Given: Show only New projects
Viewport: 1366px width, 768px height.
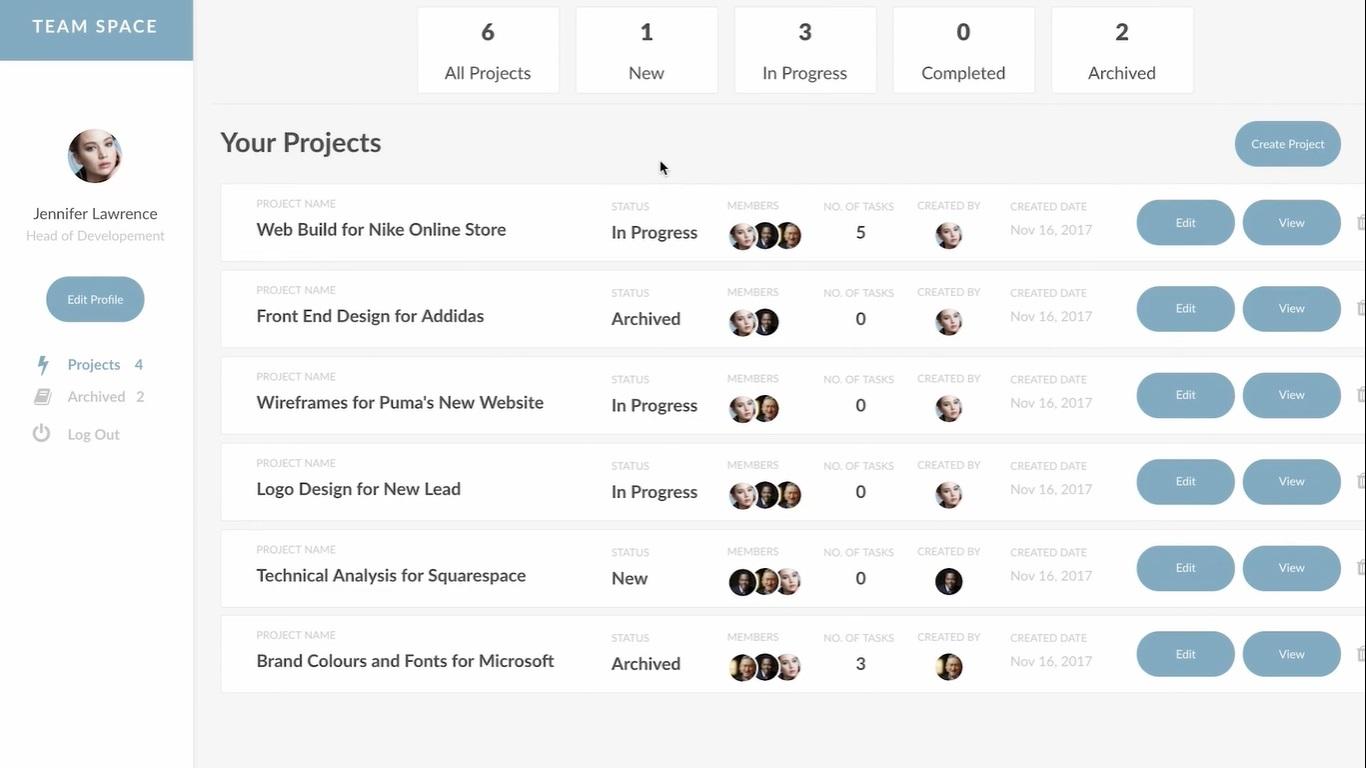Looking at the screenshot, I should click(x=646, y=49).
